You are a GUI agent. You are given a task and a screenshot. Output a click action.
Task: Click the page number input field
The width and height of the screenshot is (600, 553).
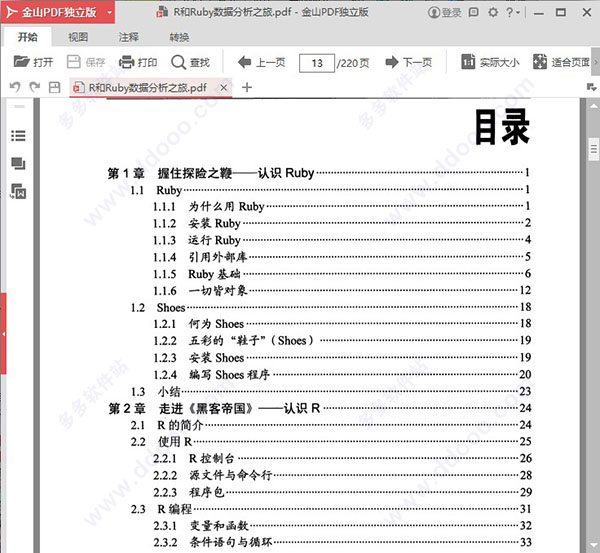pyautogui.click(x=317, y=63)
